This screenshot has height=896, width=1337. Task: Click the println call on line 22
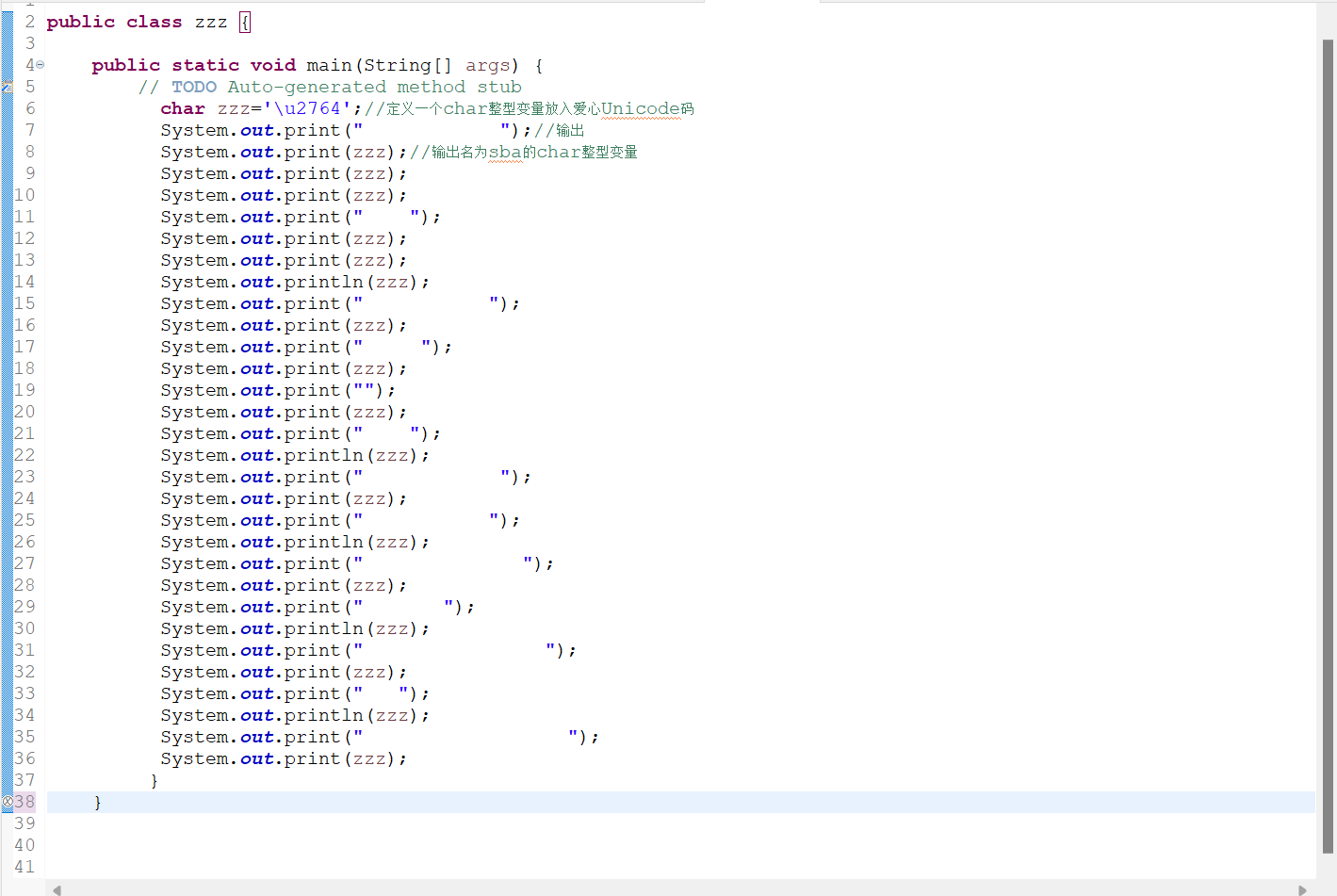324,455
